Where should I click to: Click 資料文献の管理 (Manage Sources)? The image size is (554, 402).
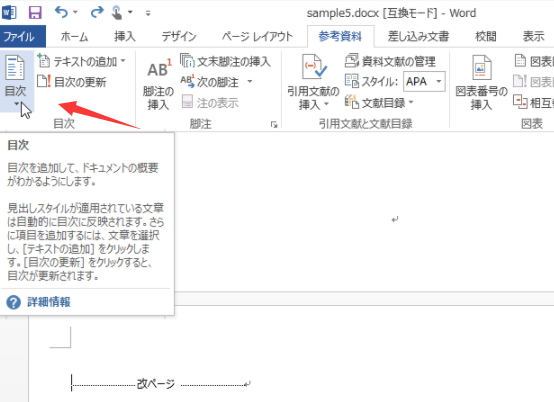point(390,61)
